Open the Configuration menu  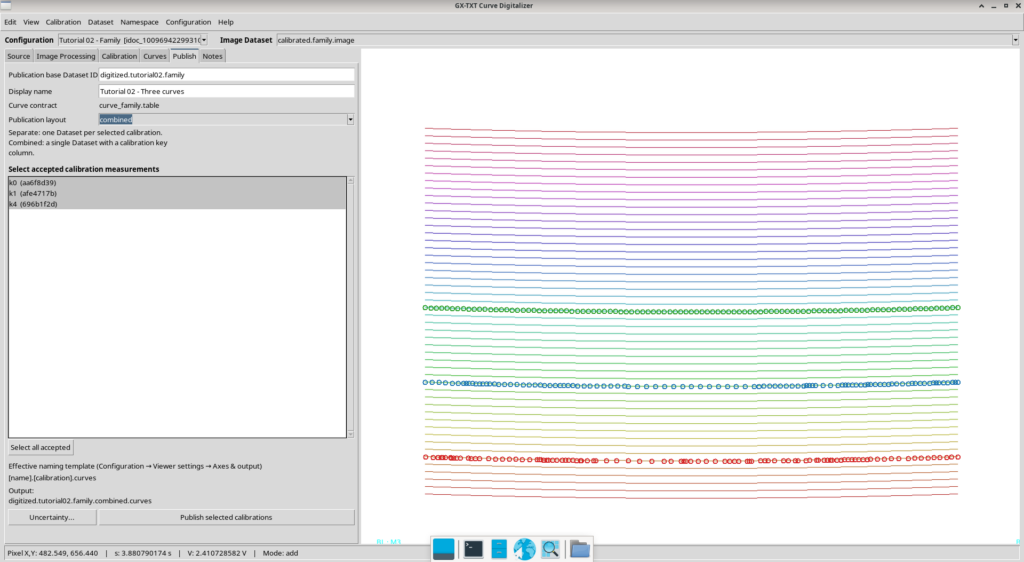188,22
